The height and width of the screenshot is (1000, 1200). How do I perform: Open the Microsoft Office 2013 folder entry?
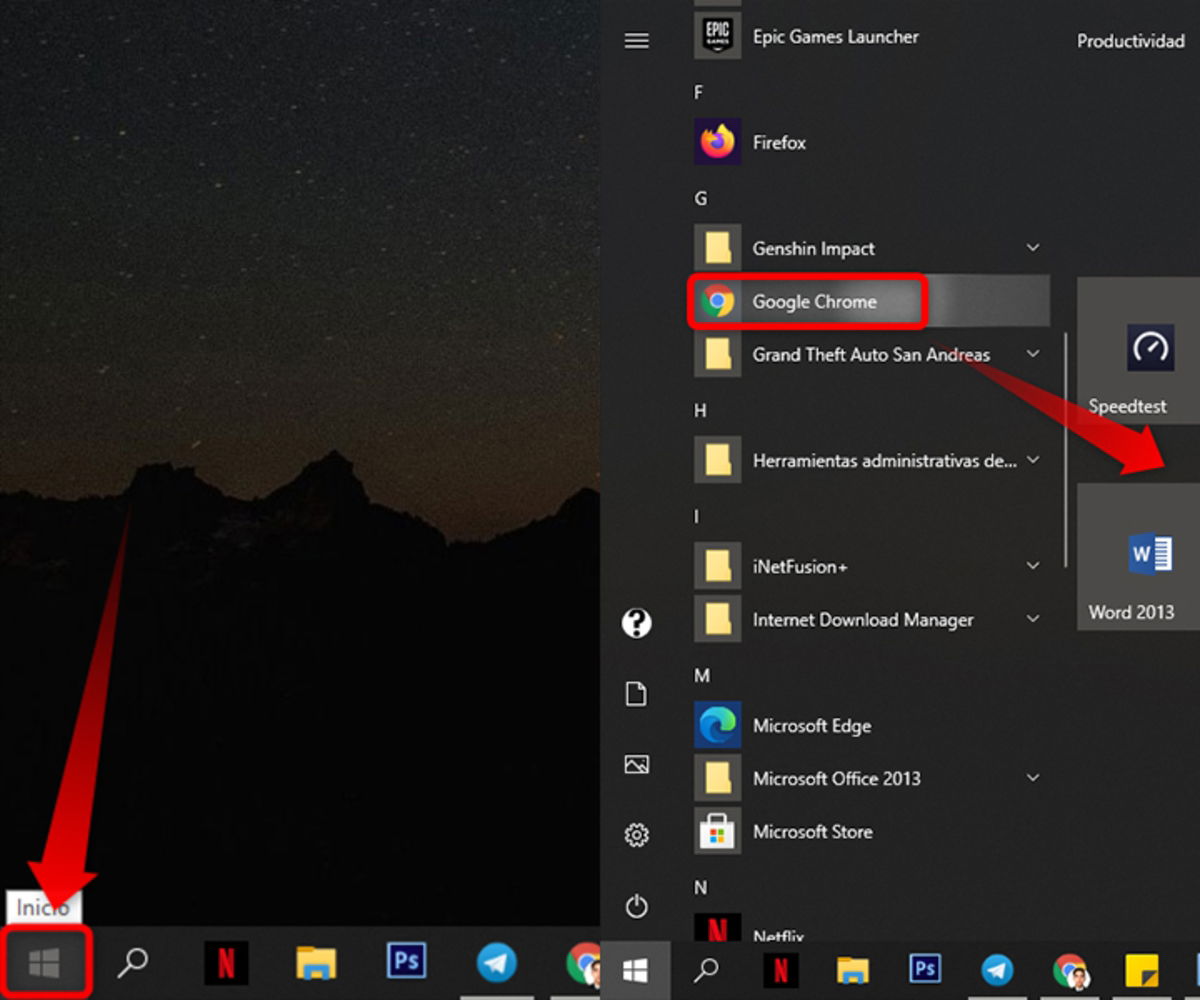[870, 778]
